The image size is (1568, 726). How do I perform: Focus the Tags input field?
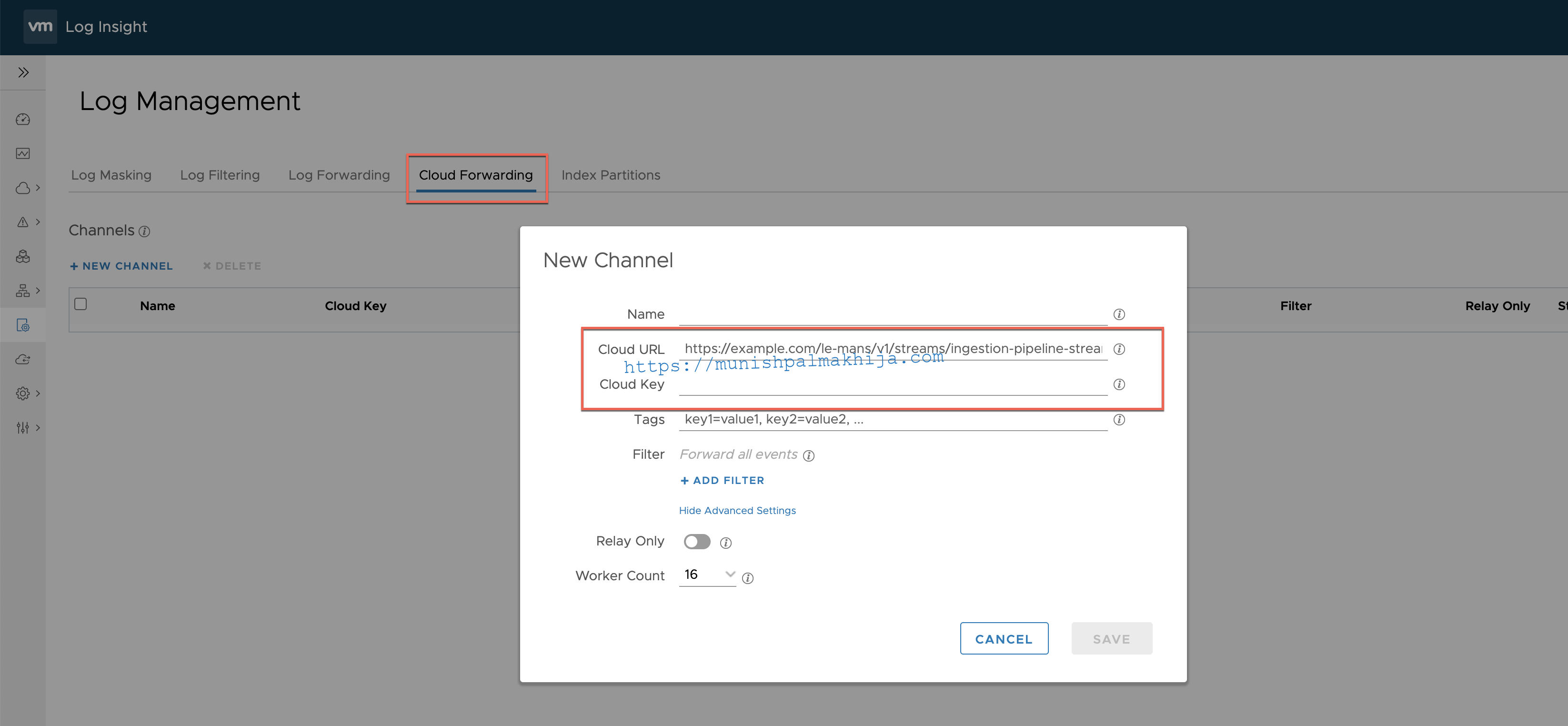pyautogui.click(x=893, y=419)
